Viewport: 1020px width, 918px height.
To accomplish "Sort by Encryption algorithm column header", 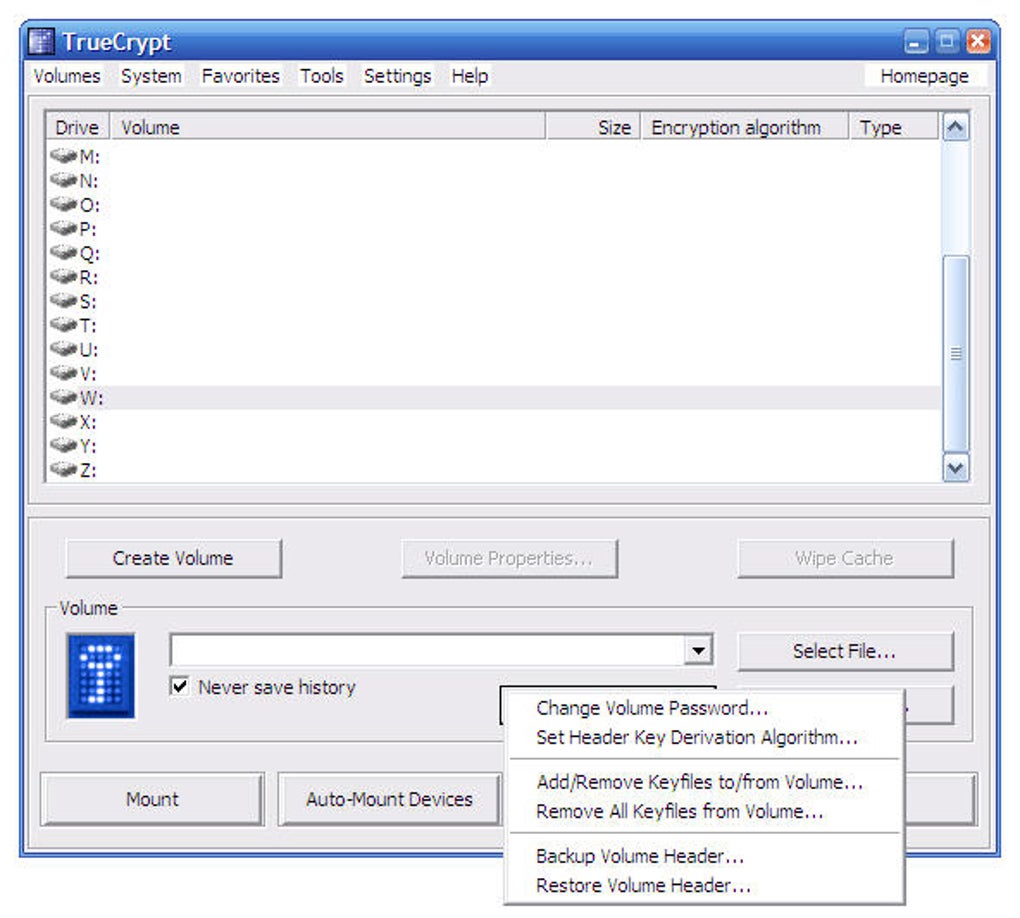I will (x=745, y=127).
